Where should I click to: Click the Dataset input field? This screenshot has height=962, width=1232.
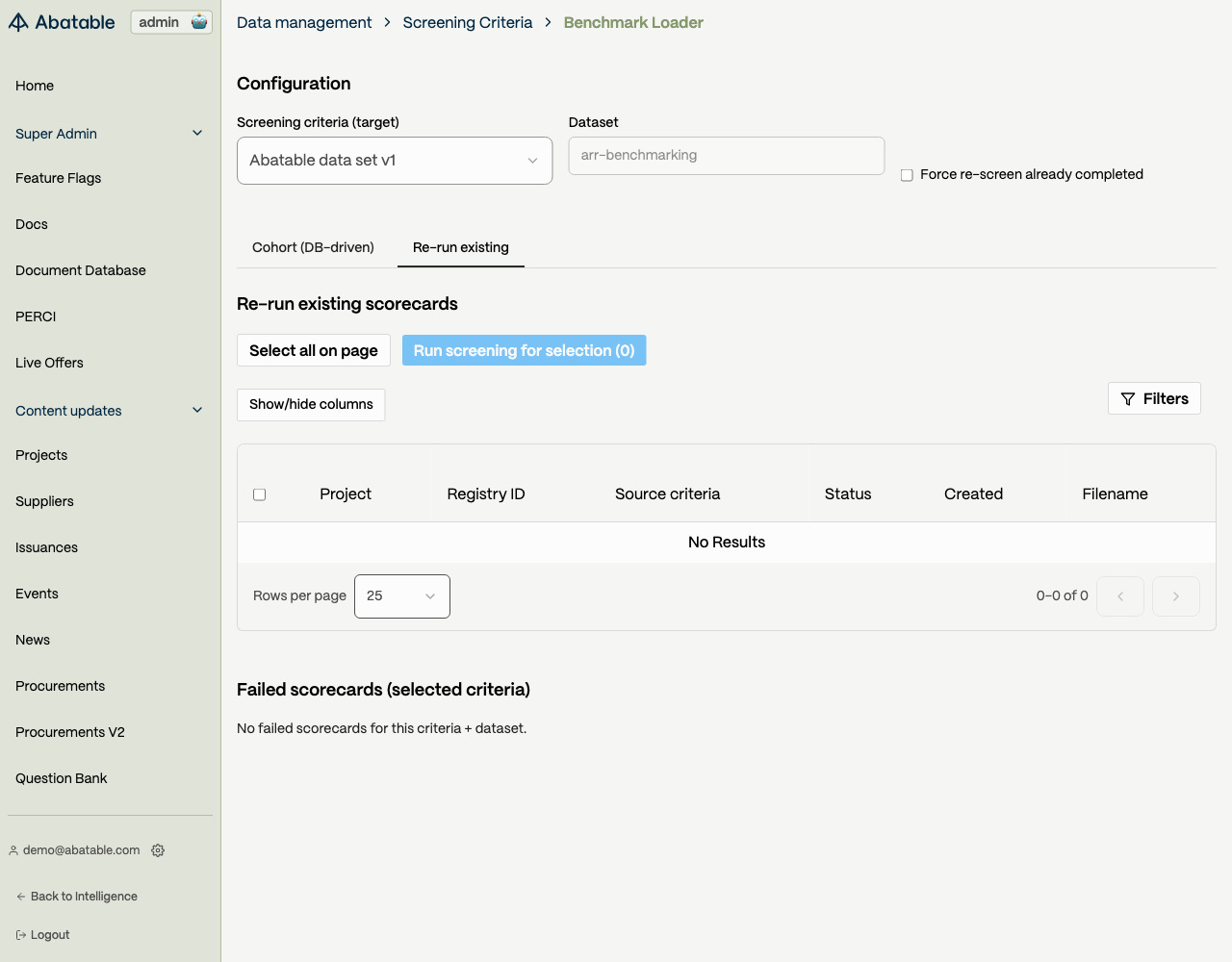tap(727, 156)
